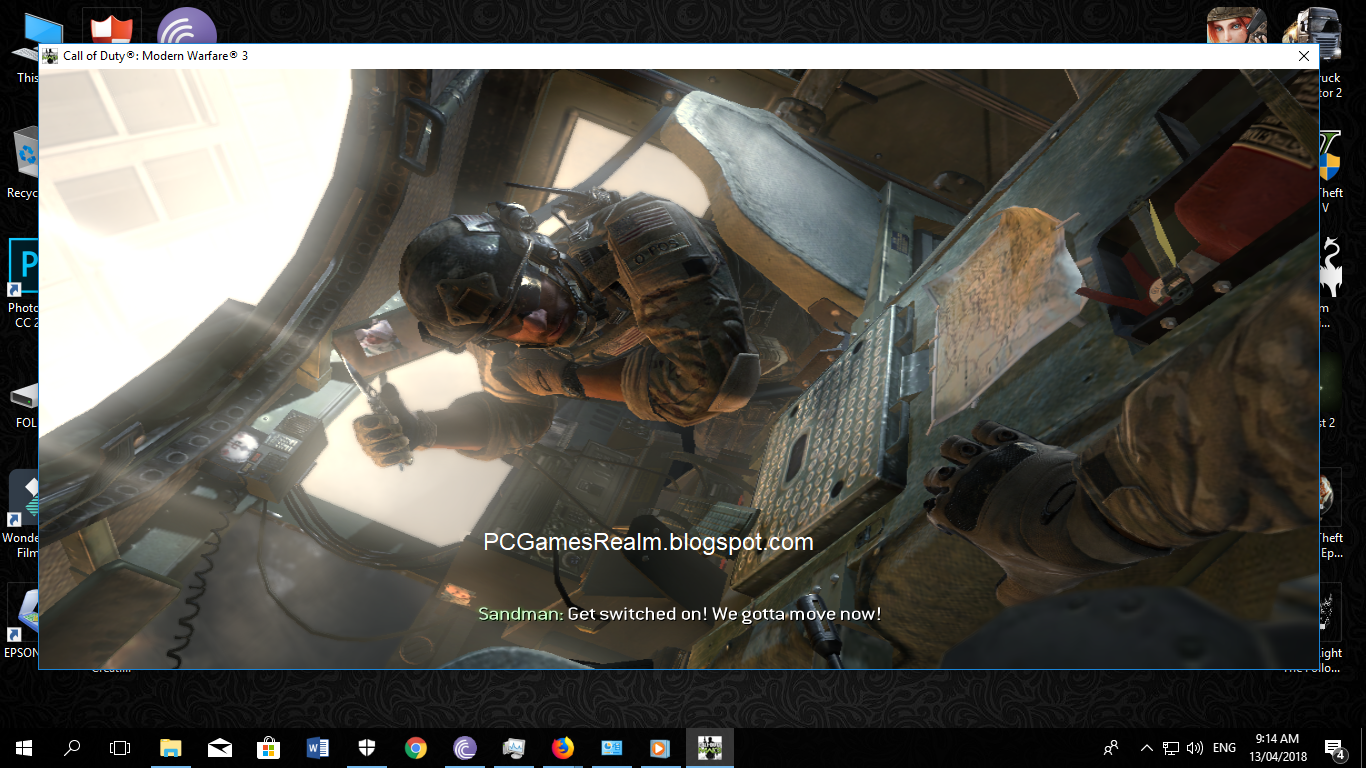Launch File Explorer from the taskbar
This screenshot has height=768, width=1366.
click(x=171, y=747)
